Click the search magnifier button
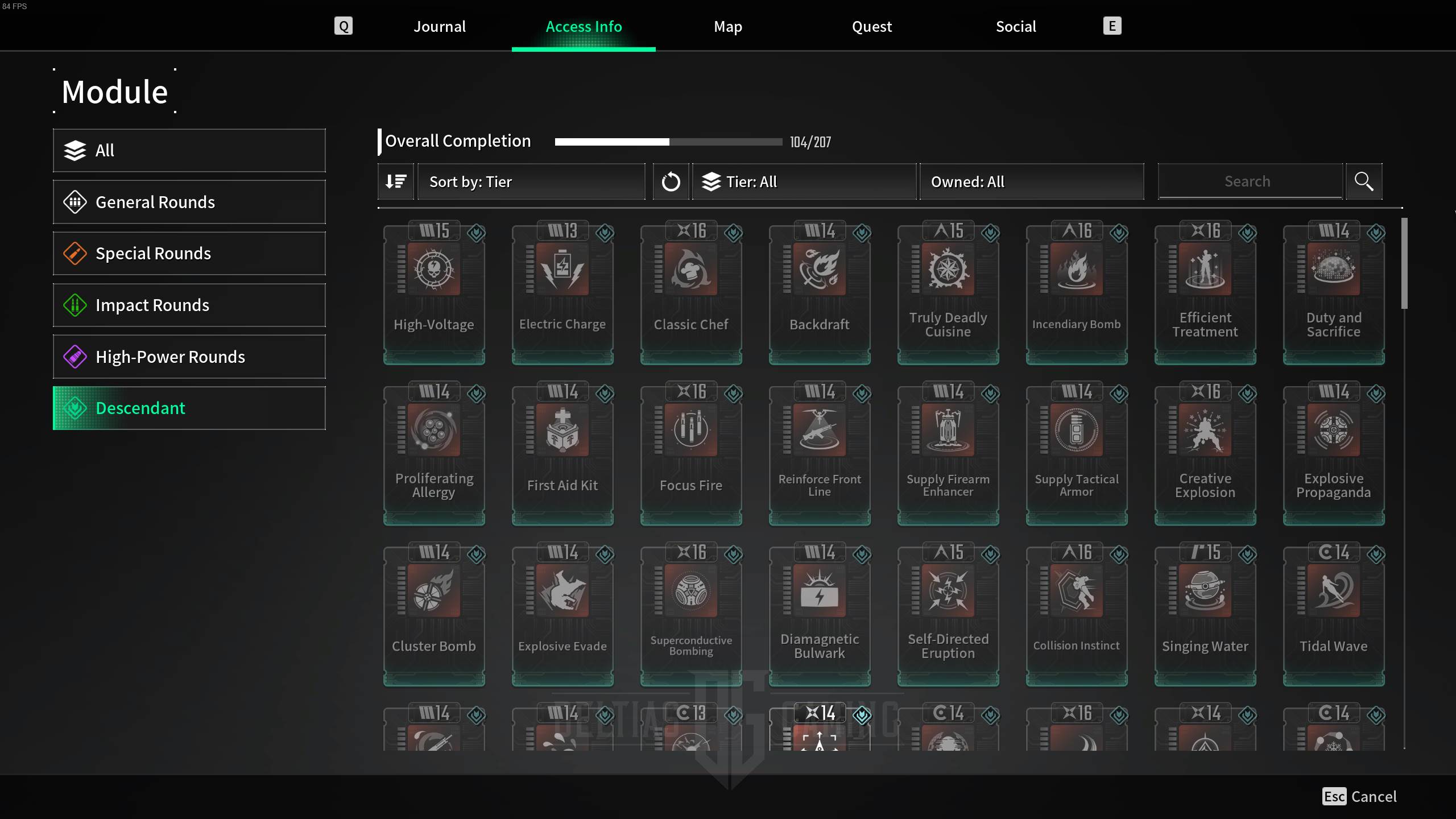 [x=1364, y=181]
